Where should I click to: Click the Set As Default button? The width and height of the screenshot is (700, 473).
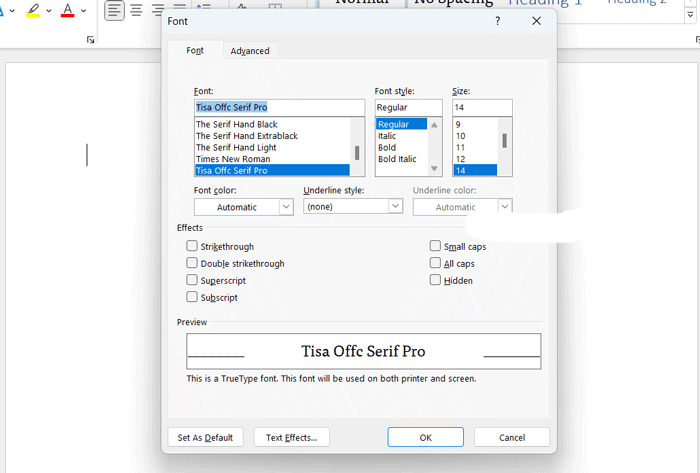(205, 437)
